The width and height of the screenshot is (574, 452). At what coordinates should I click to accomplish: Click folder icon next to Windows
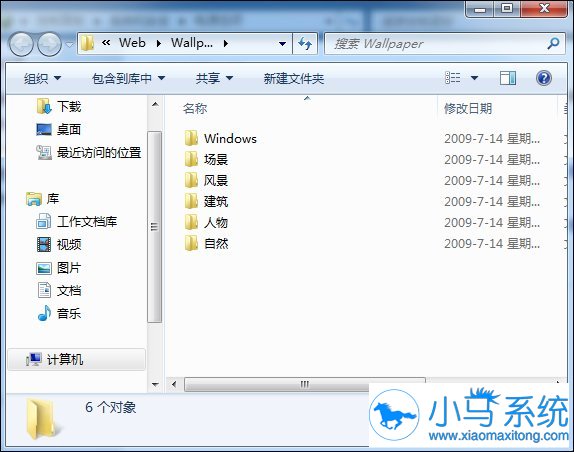click(x=191, y=138)
